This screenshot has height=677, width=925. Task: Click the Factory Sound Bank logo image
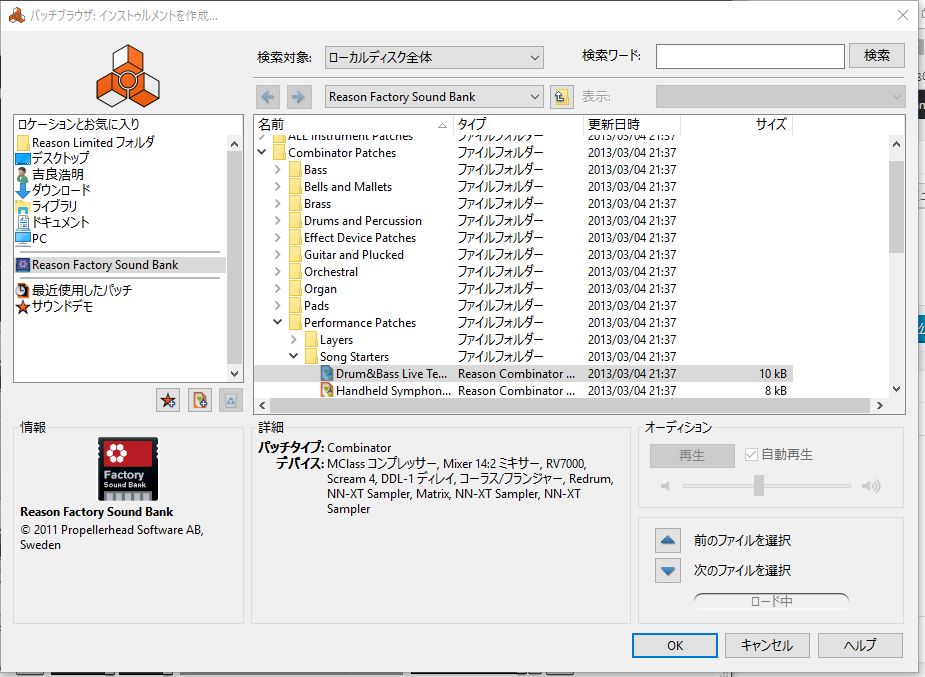coord(128,469)
